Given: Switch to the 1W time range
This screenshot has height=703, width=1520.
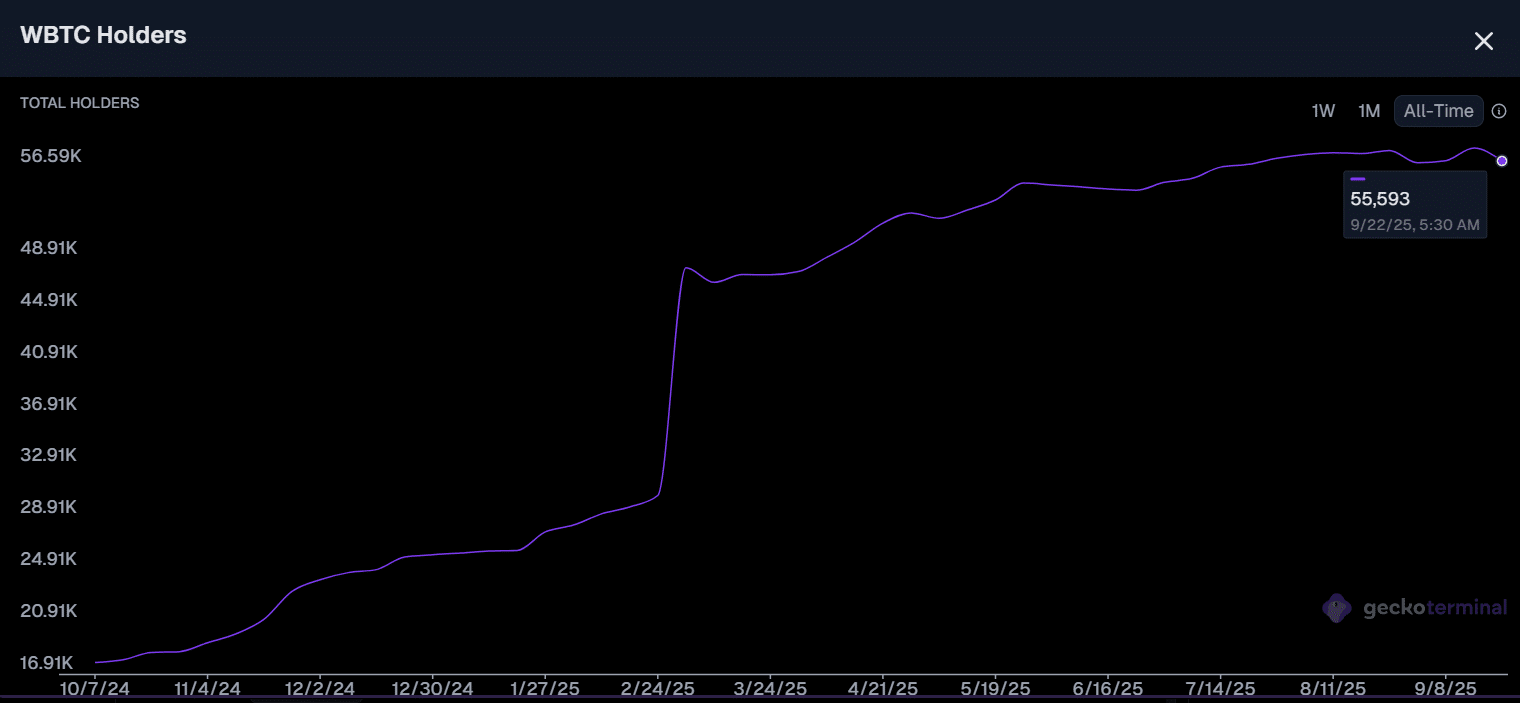Looking at the screenshot, I should (x=1323, y=111).
